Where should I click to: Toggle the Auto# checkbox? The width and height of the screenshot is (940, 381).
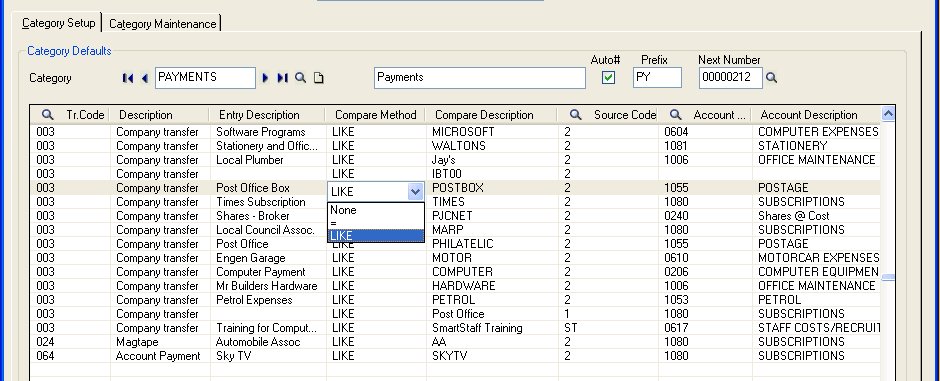[x=608, y=78]
